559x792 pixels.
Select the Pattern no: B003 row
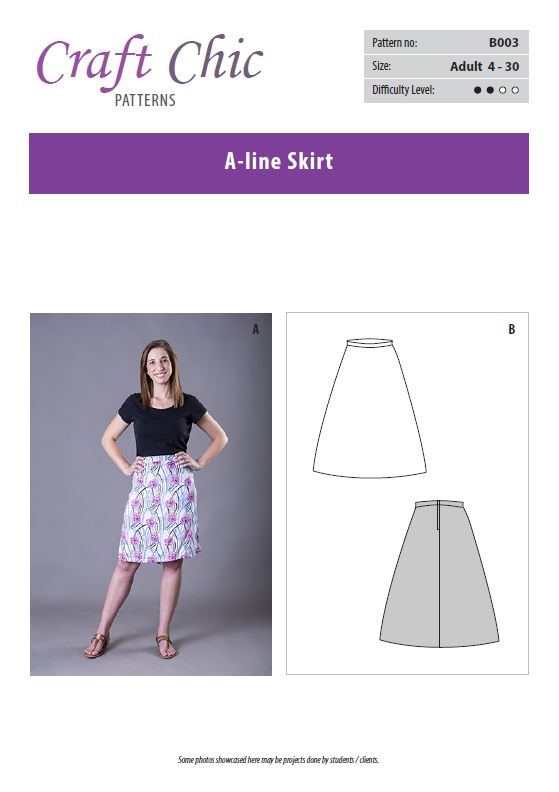click(x=446, y=42)
